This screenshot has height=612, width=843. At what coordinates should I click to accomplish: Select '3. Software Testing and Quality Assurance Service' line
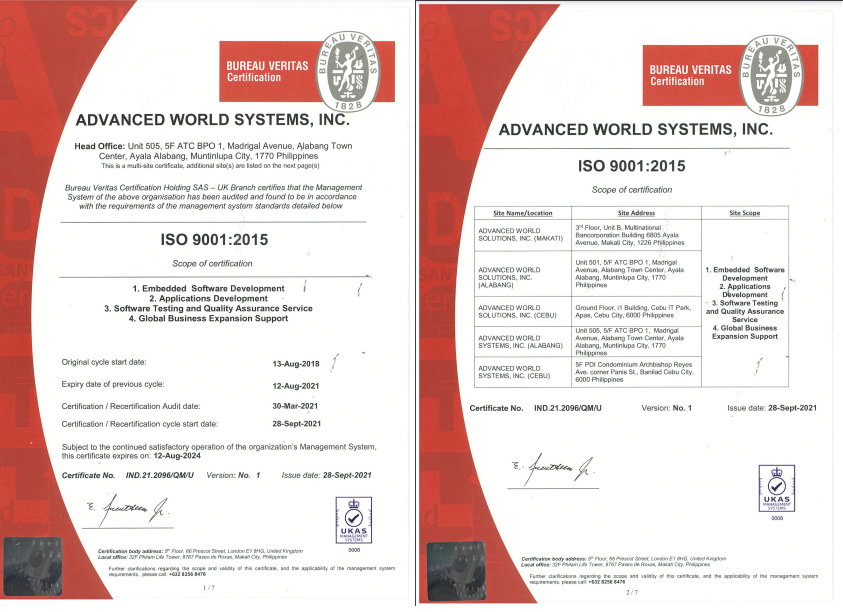tap(209, 309)
